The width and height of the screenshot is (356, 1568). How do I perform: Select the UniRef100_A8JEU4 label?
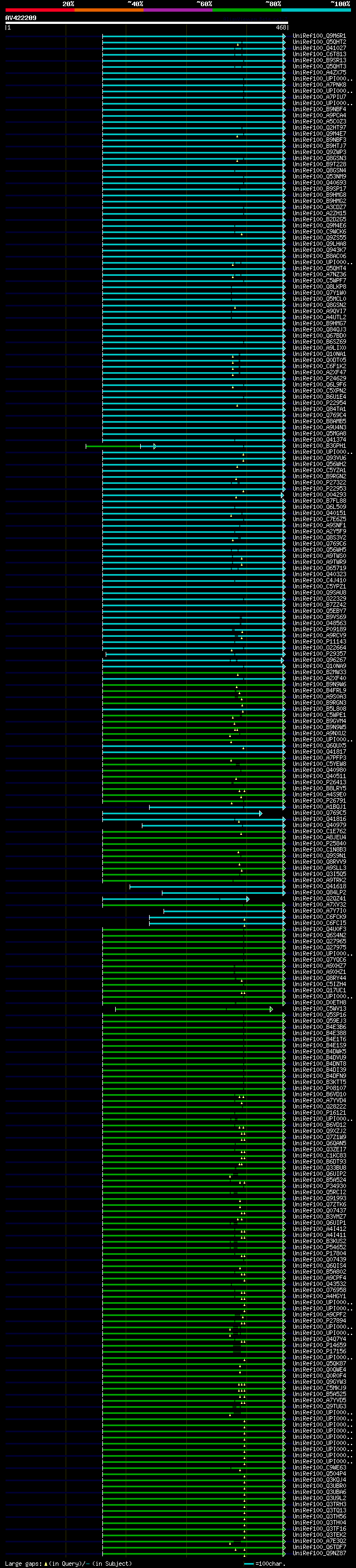tap(319, 837)
